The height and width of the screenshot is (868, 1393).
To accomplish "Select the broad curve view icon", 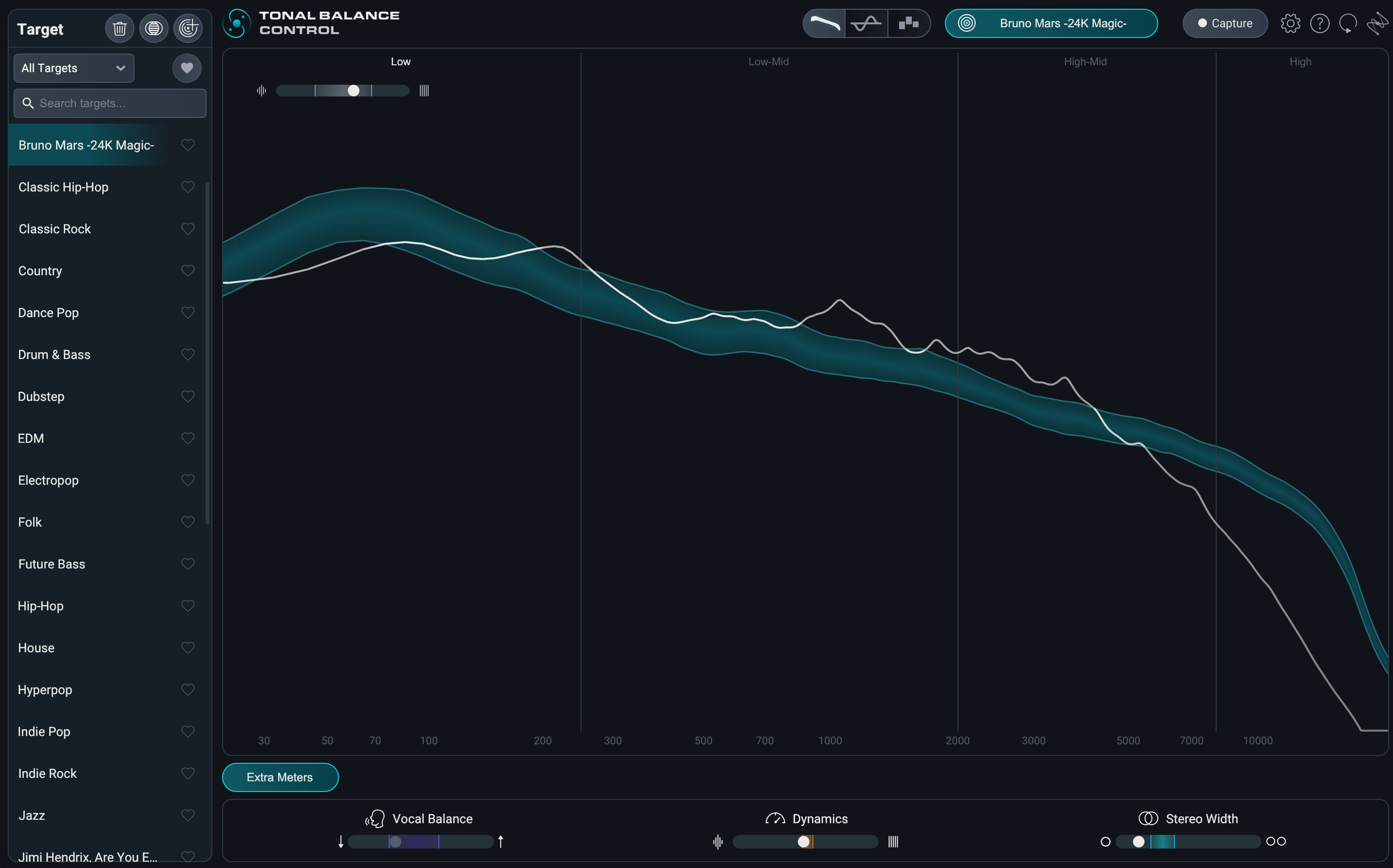I will point(824,23).
